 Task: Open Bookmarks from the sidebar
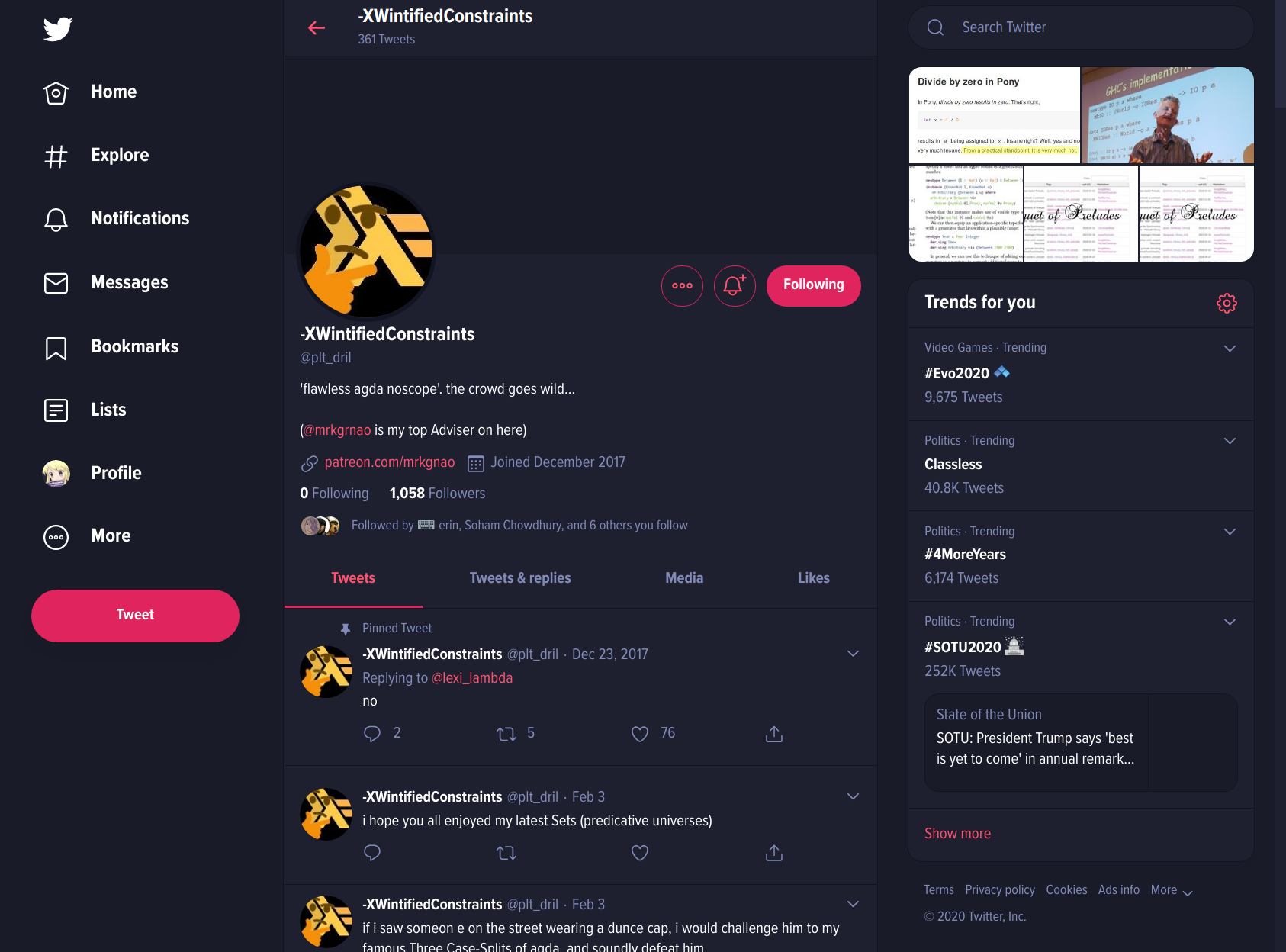(111, 347)
